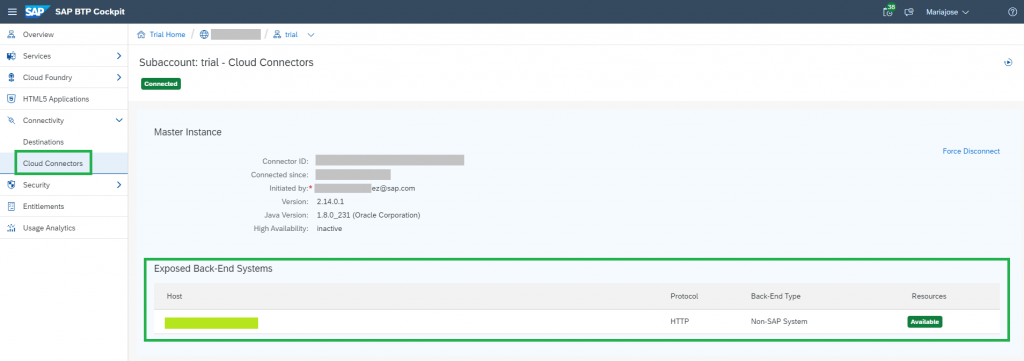Open the trial period clock icon
The width and height of the screenshot is (1024, 361).
888,12
